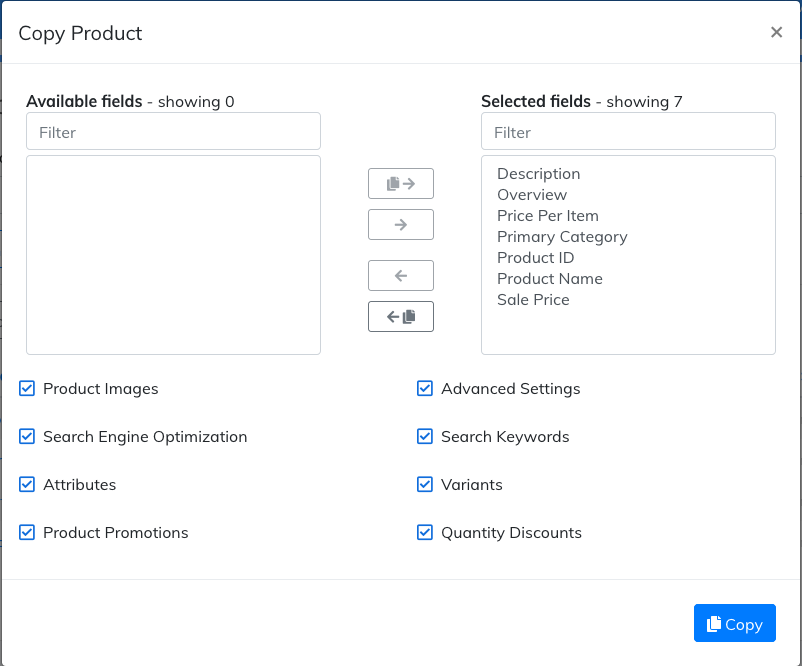Uncheck Product Promotions option

coord(27,533)
